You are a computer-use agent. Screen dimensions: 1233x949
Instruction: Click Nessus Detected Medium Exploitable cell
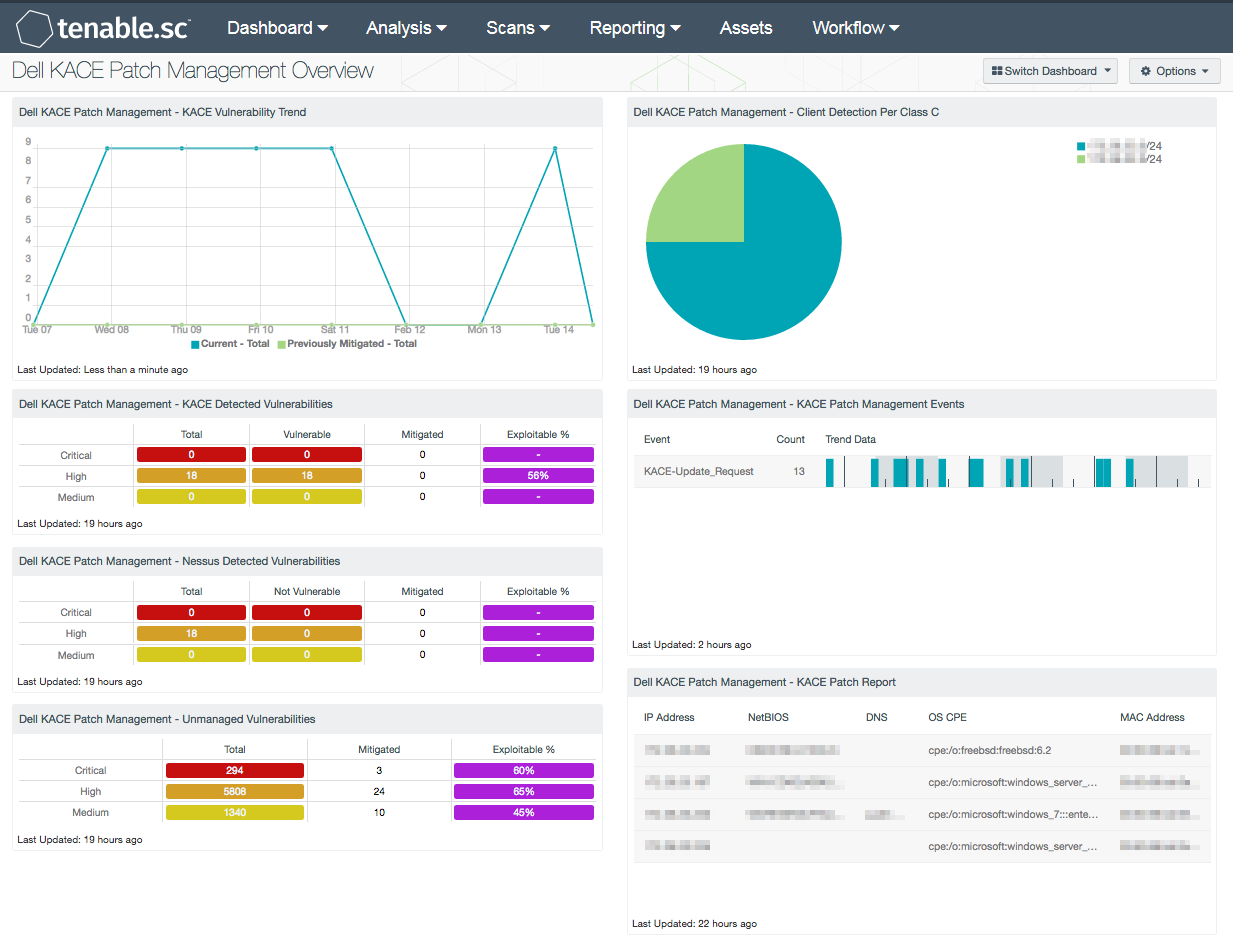pyautogui.click(x=538, y=655)
